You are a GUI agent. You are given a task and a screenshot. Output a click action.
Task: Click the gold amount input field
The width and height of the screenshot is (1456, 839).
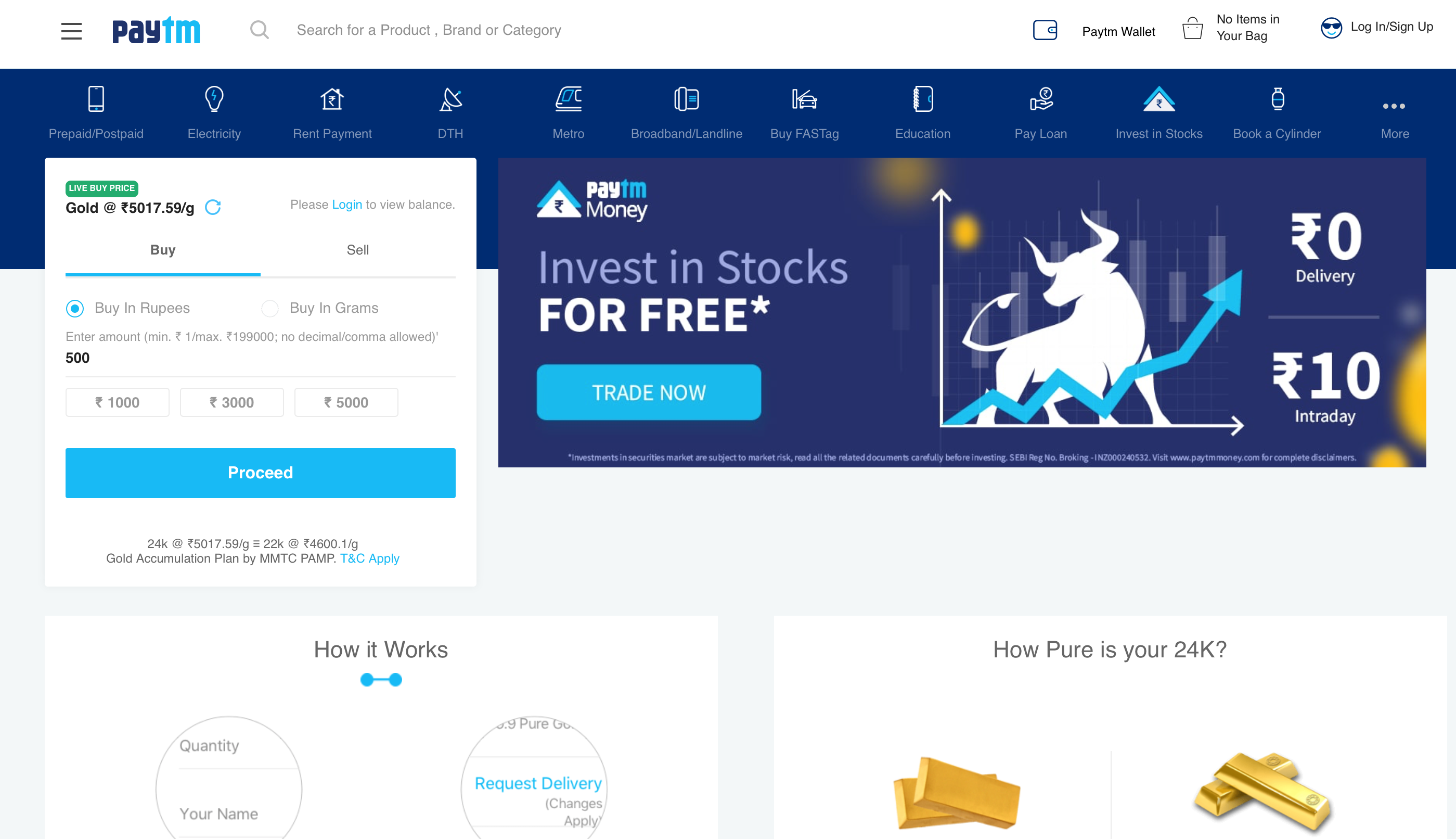pyautogui.click(x=260, y=358)
